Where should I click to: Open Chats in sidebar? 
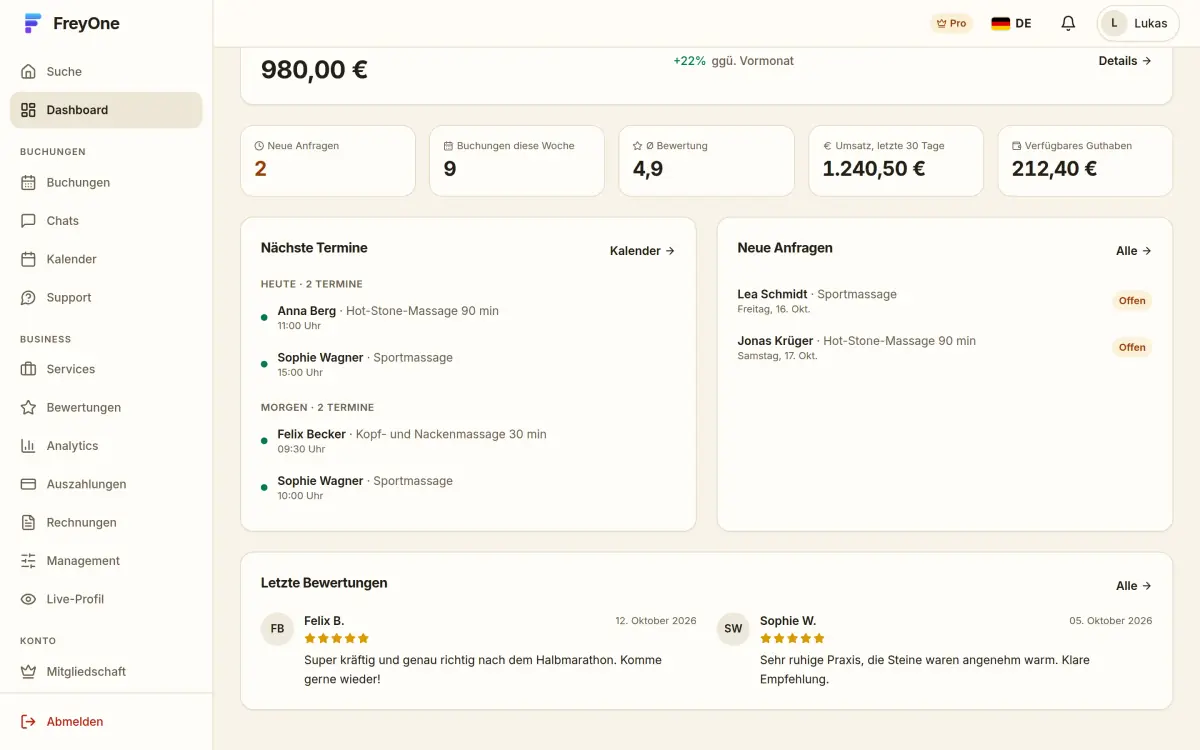(106, 221)
